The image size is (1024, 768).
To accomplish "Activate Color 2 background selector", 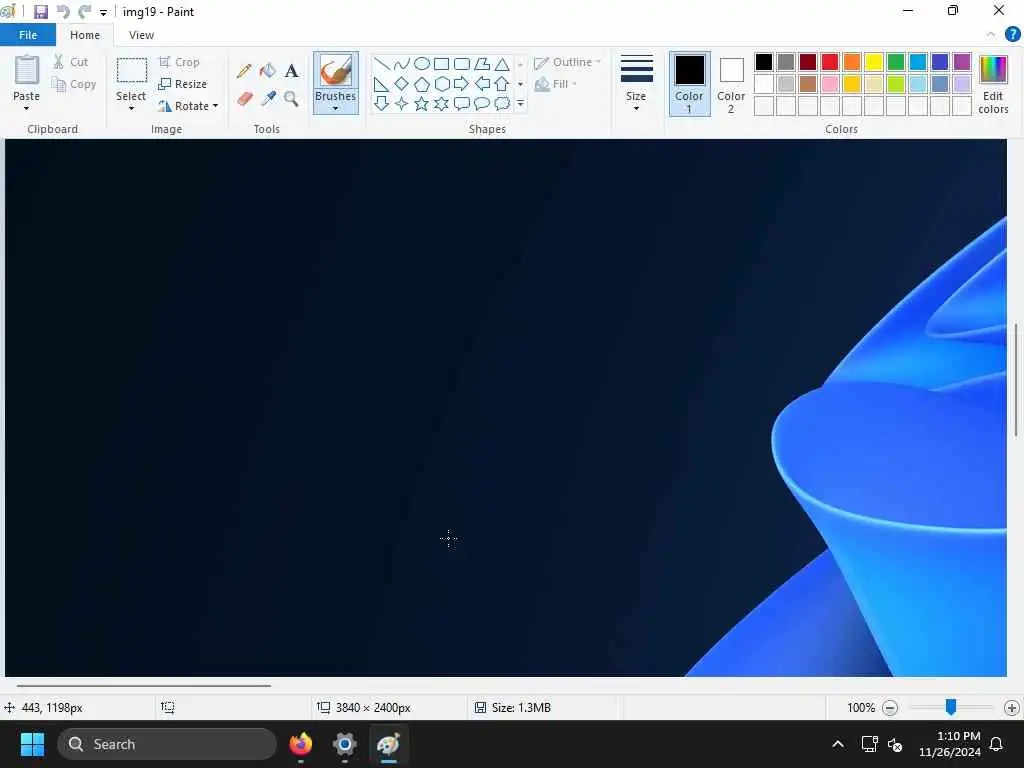I will pyautogui.click(x=731, y=84).
